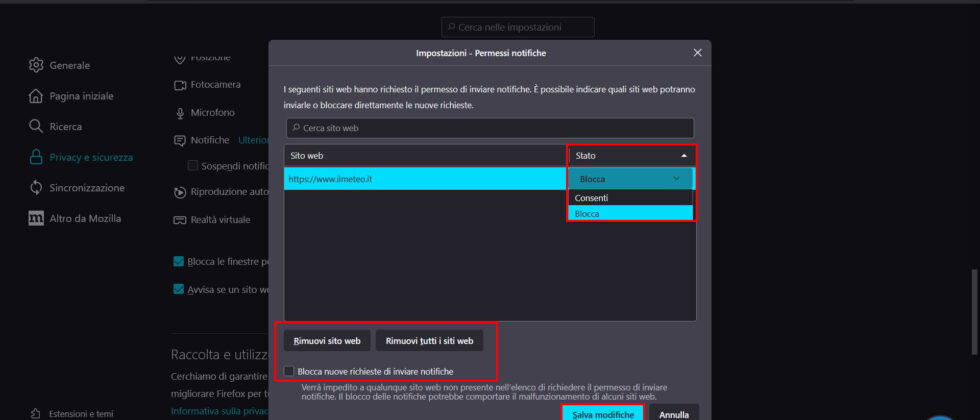Image resolution: width=980 pixels, height=420 pixels.
Task: Sort by the Sito web column header
Action: tap(426, 156)
